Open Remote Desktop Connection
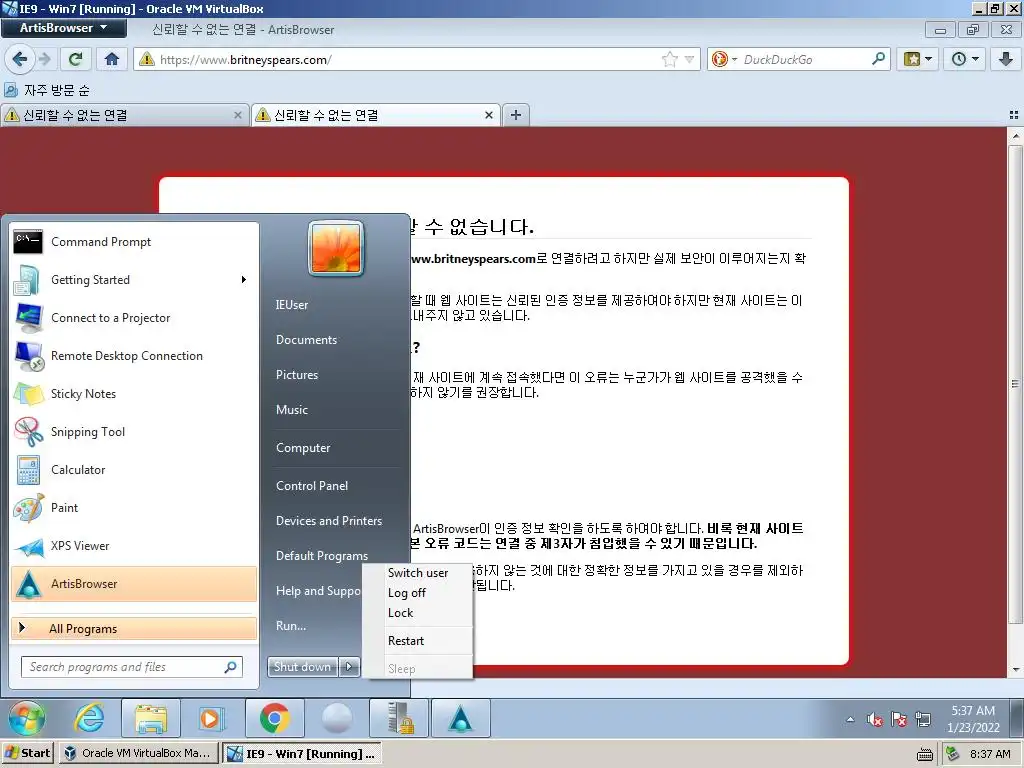 134,356
